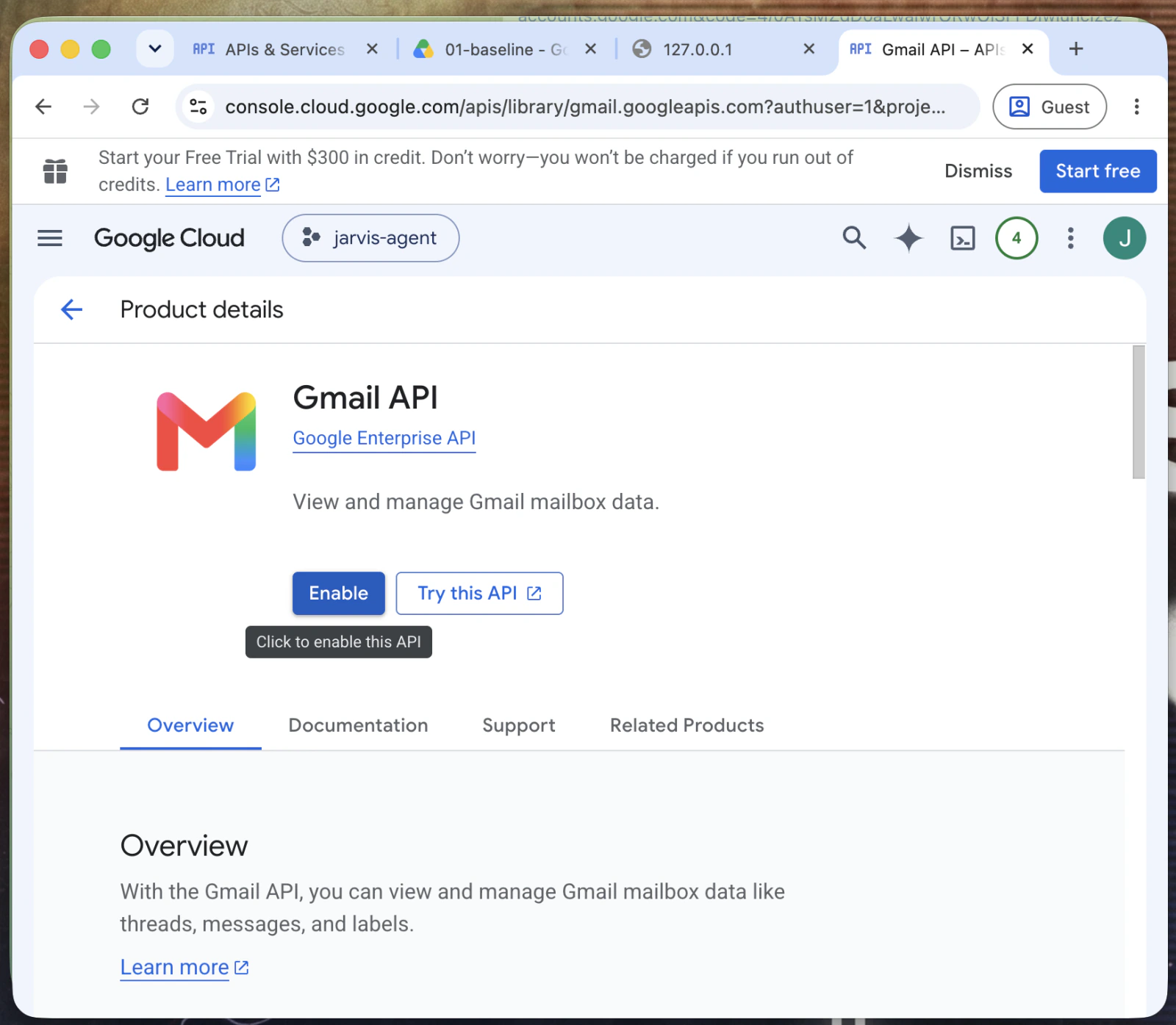The height and width of the screenshot is (1025, 1176).
Task: Open Learn more link in trial banner
Action: coord(222,184)
